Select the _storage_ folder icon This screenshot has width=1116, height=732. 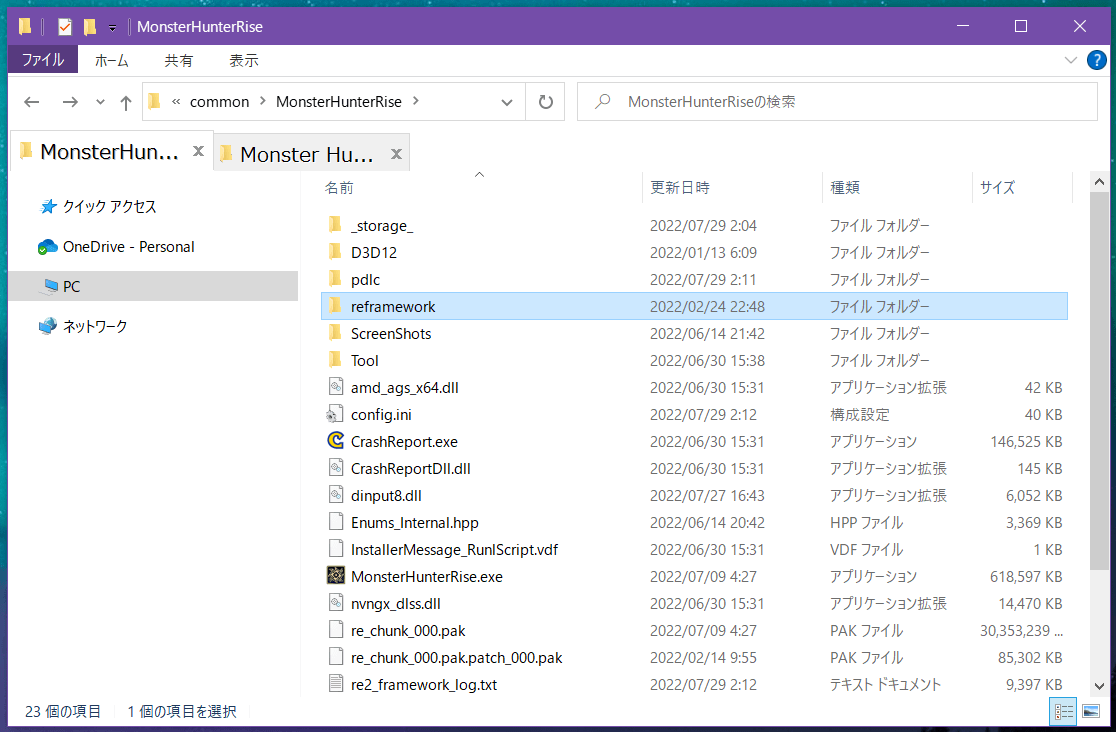(x=335, y=225)
